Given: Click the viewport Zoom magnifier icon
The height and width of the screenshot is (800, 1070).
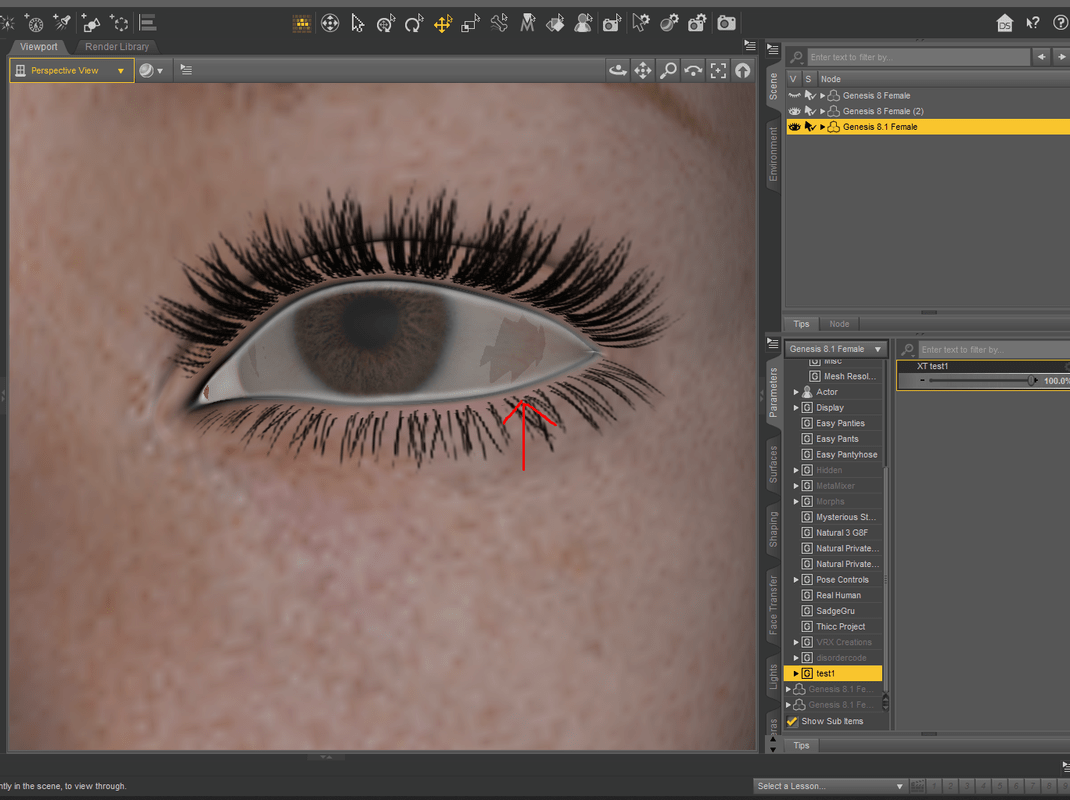Looking at the screenshot, I should tap(668, 70).
